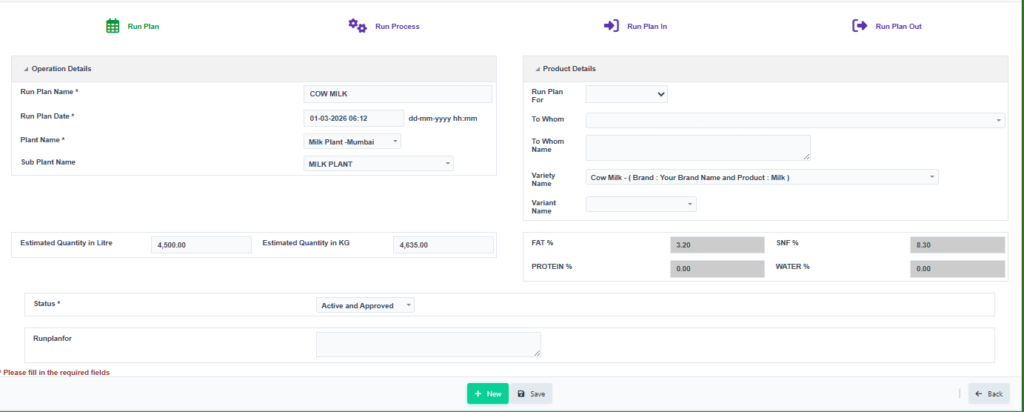Click the left arrow icon on Back
This screenshot has height=412, width=1024.
(x=979, y=394)
